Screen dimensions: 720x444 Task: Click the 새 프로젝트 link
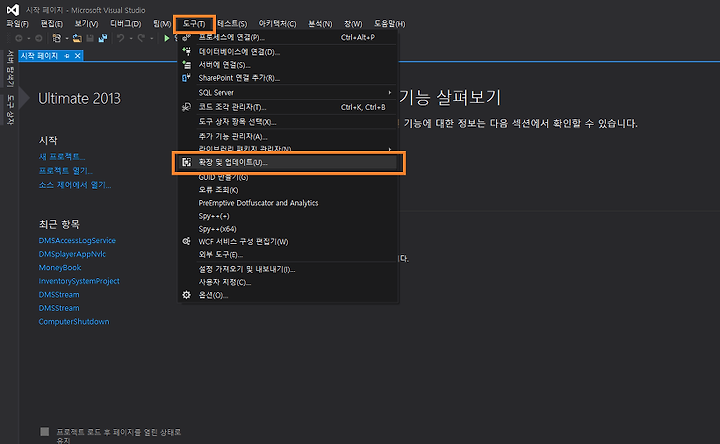point(62,157)
